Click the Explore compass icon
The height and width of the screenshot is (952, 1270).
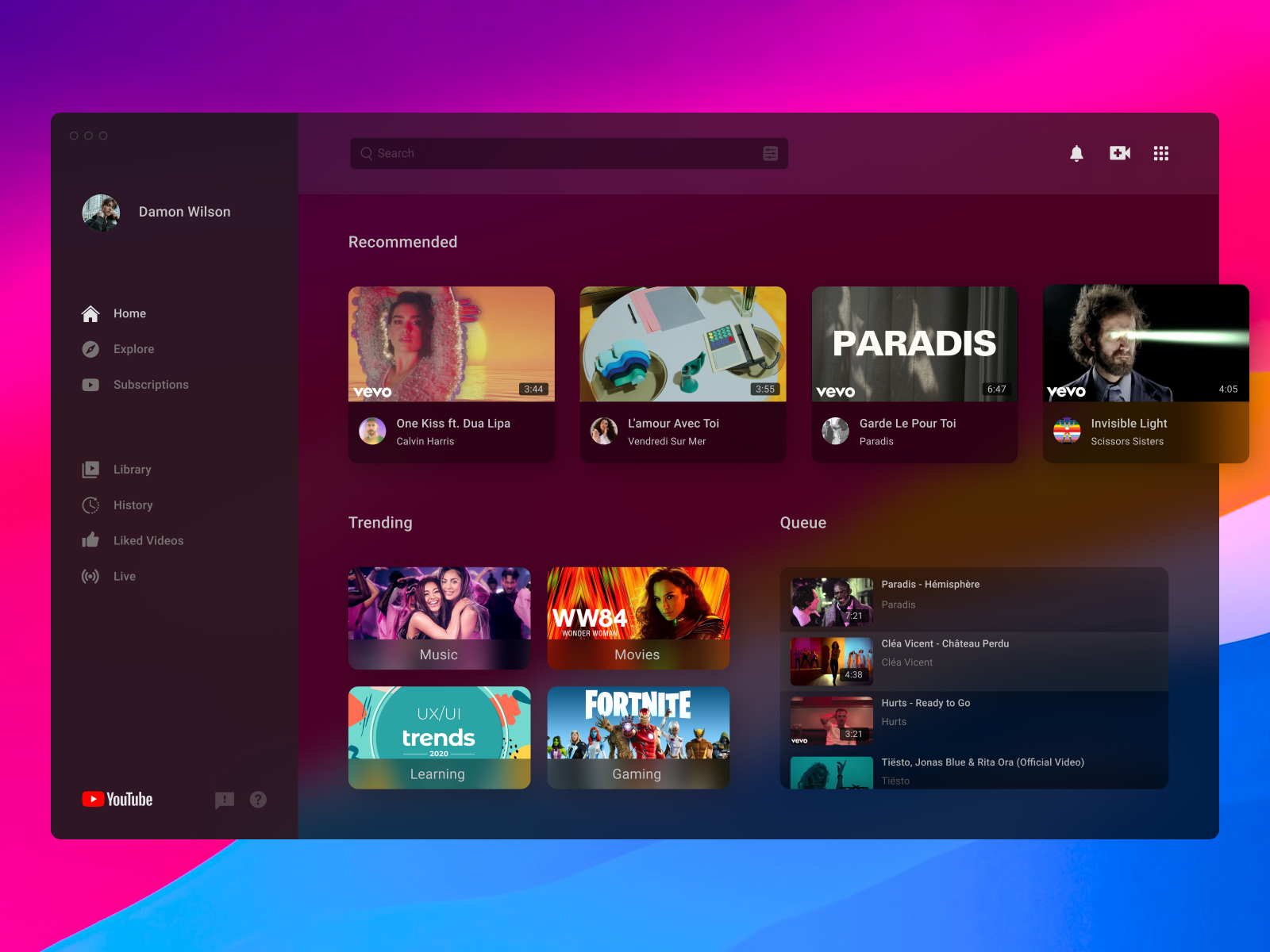tap(90, 349)
